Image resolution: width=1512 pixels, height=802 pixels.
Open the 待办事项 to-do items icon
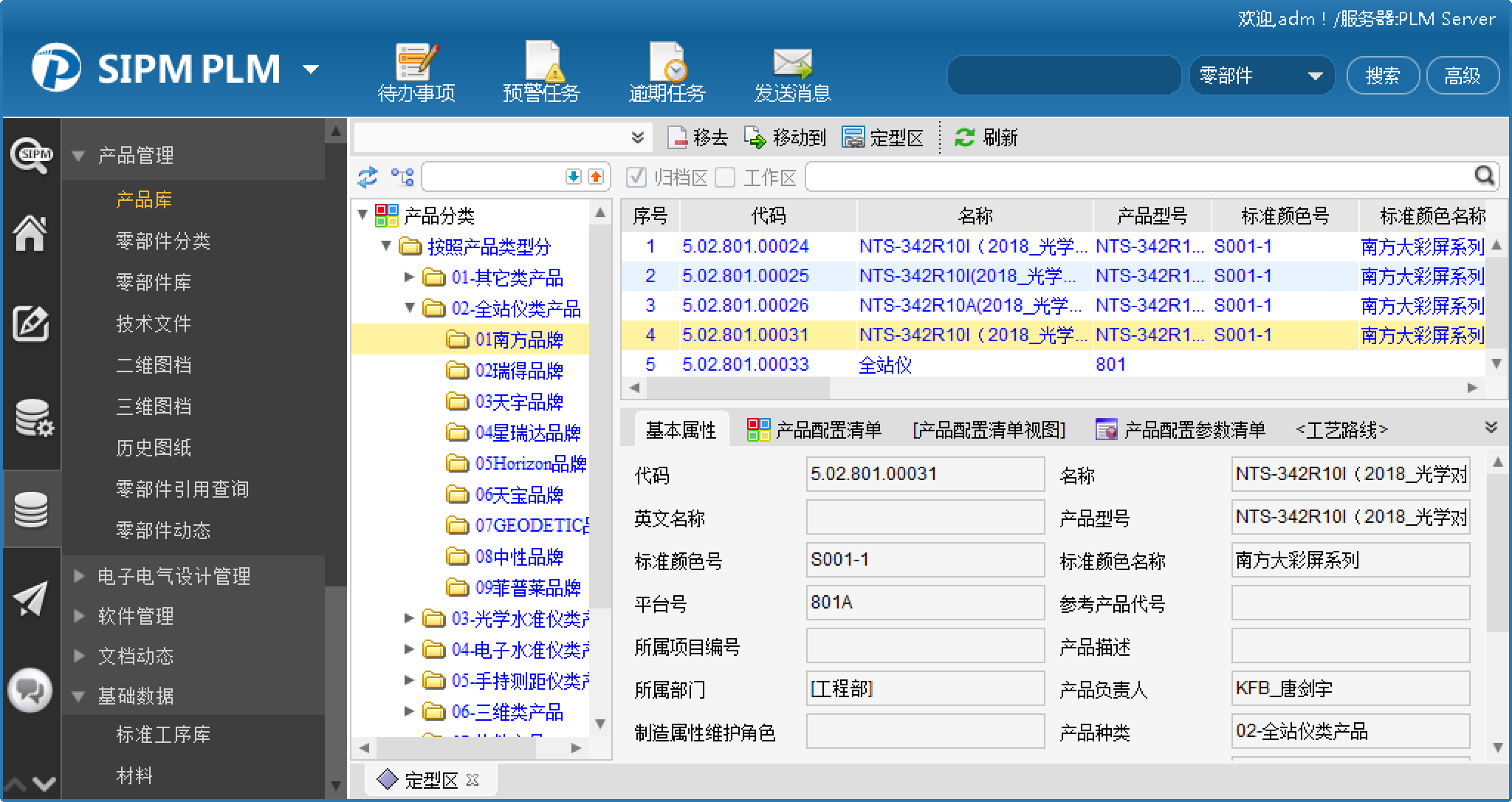pyautogui.click(x=416, y=62)
